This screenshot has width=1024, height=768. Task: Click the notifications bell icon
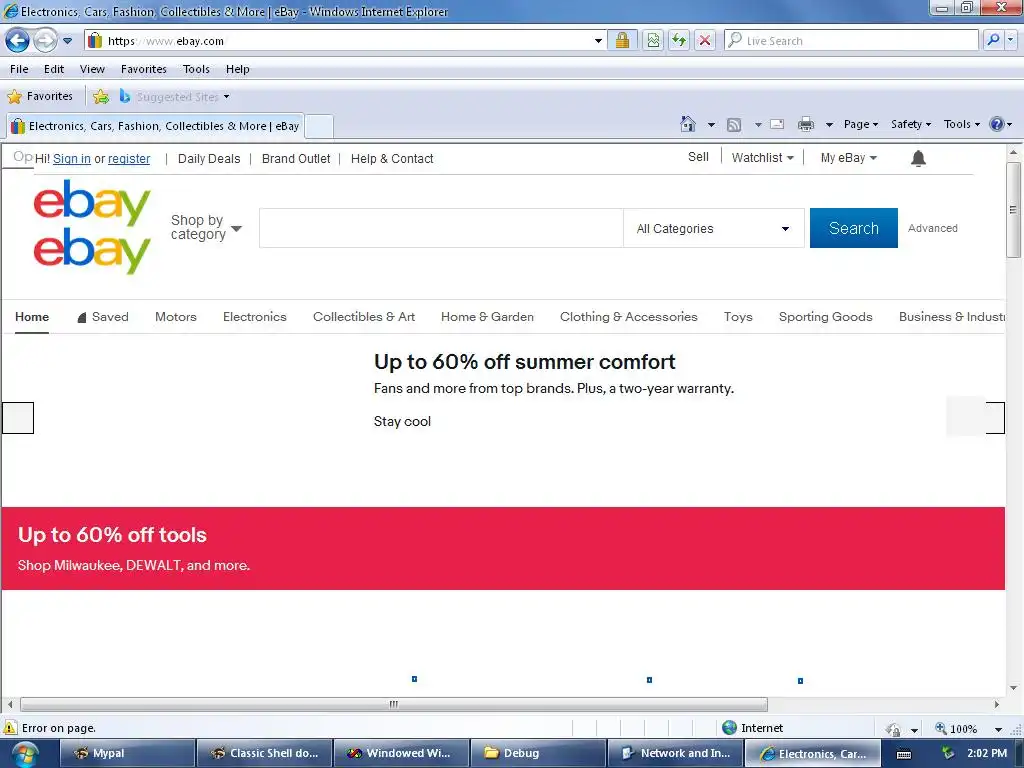[x=918, y=158]
